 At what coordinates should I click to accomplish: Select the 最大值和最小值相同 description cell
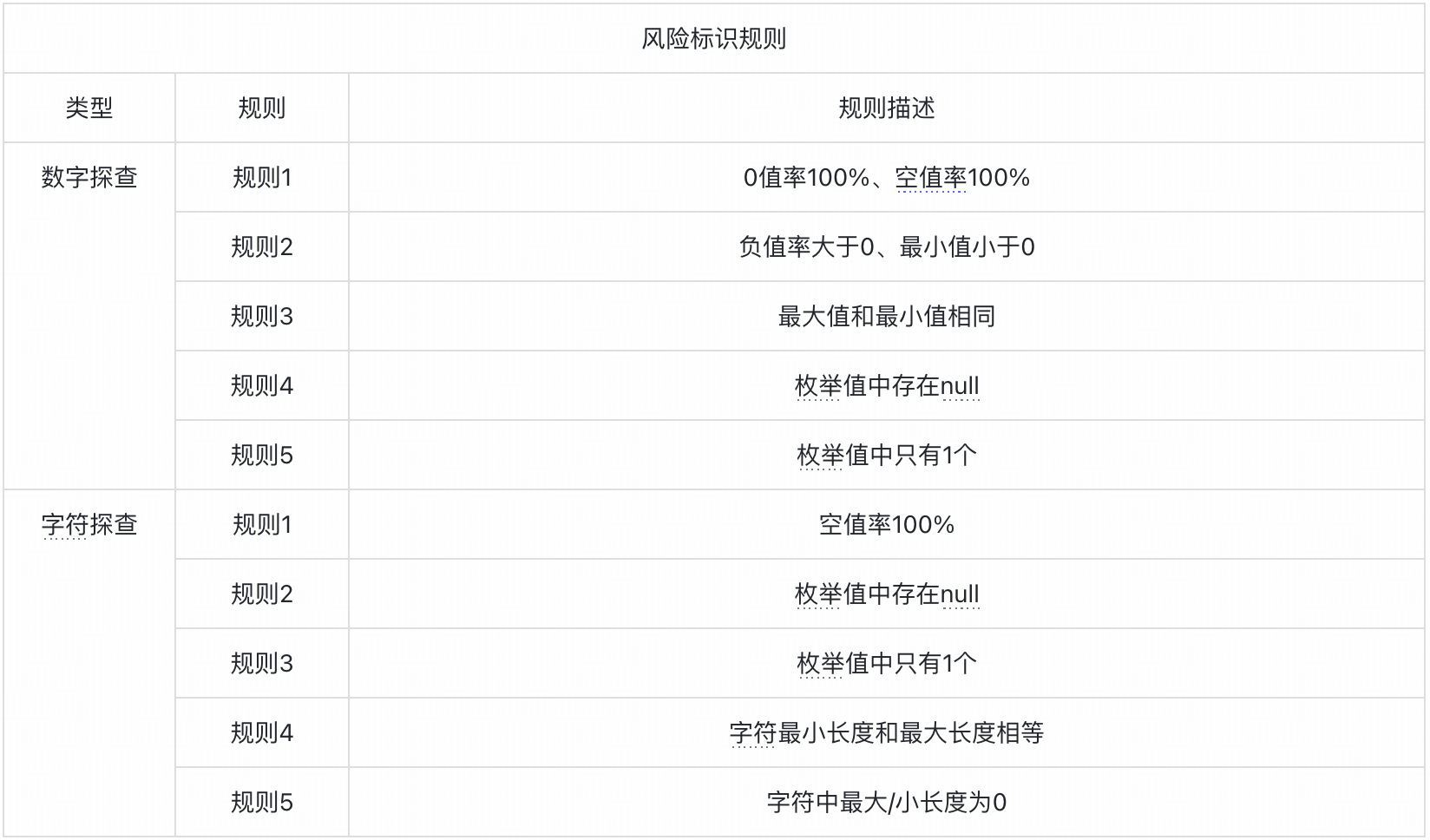pos(886,317)
